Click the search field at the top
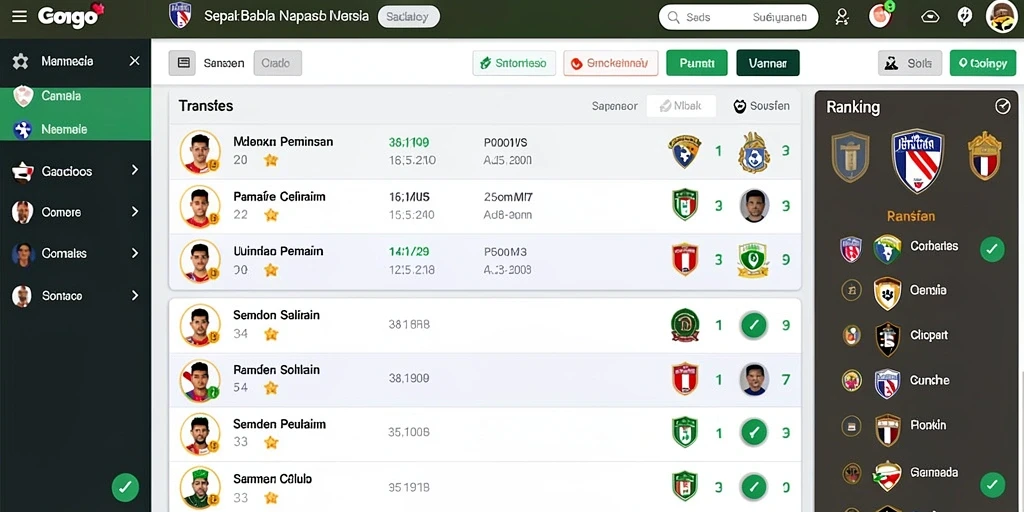 [x=738, y=17]
